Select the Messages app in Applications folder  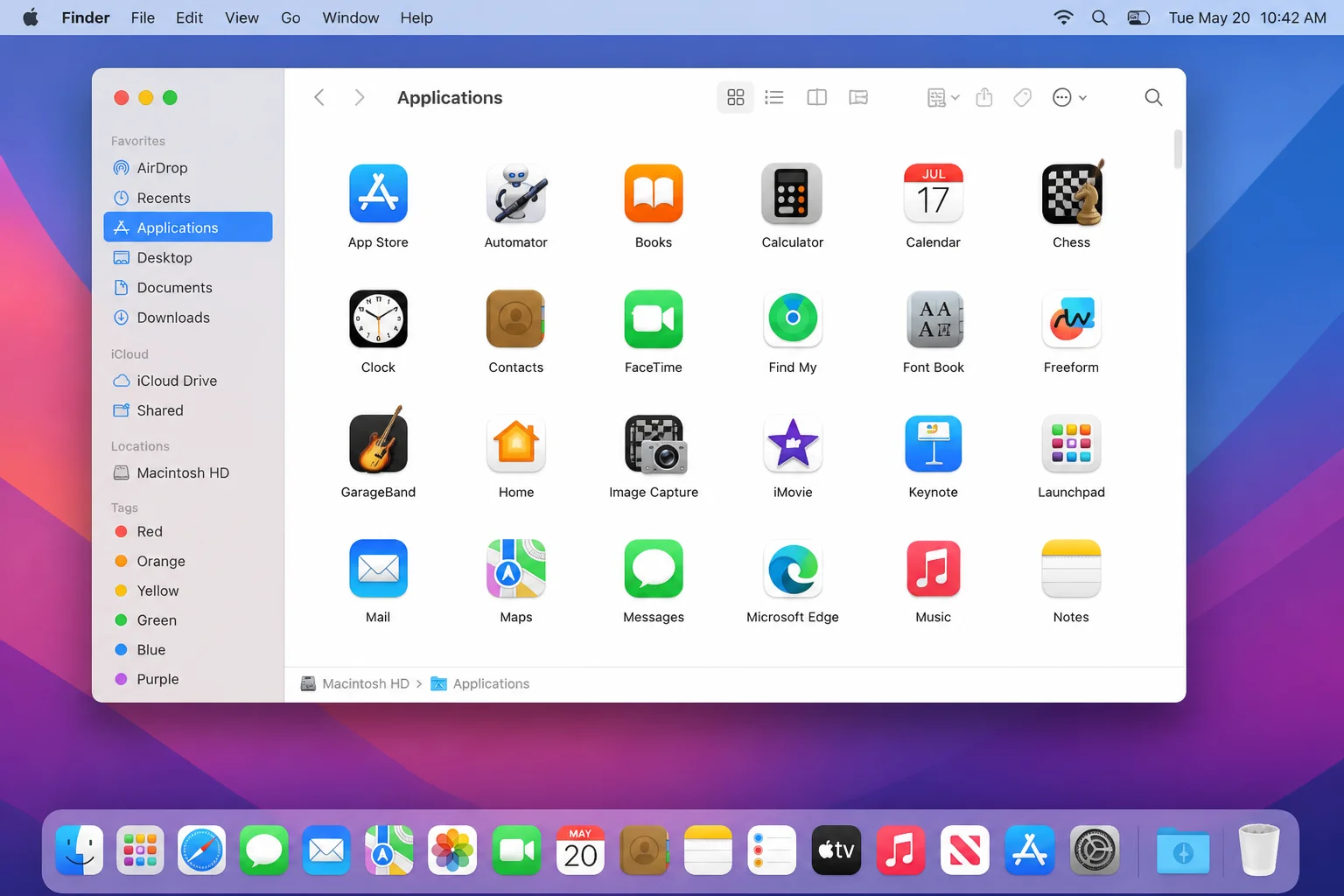(x=654, y=569)
